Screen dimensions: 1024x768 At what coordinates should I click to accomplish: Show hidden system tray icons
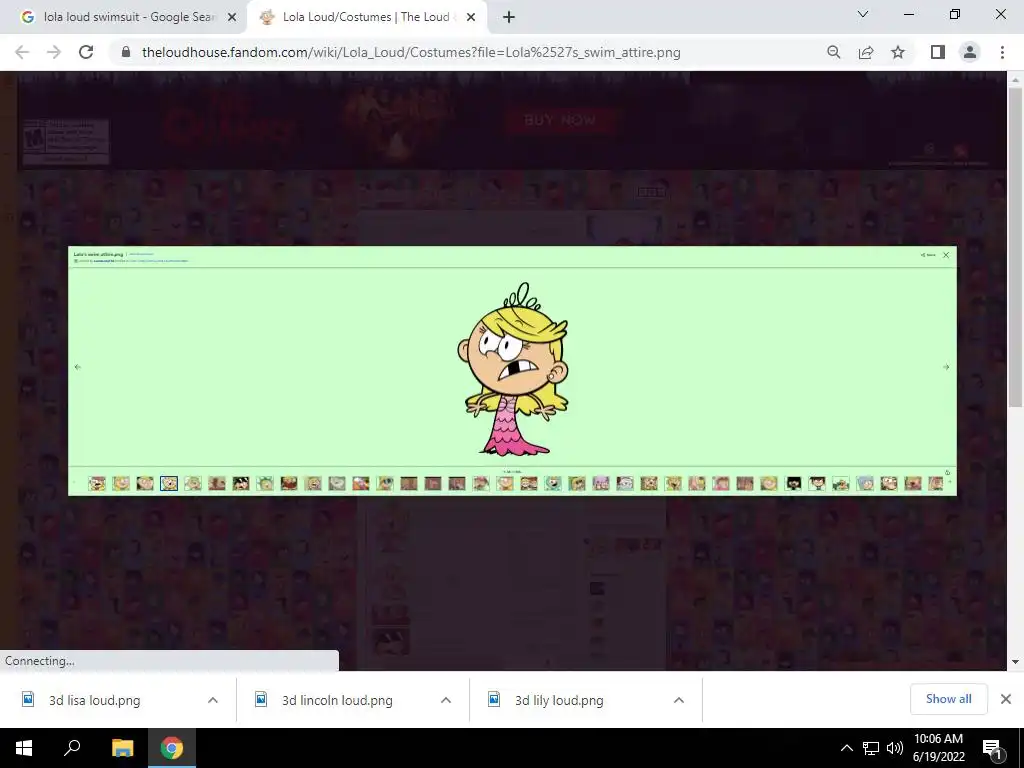[x=846, y=748]
